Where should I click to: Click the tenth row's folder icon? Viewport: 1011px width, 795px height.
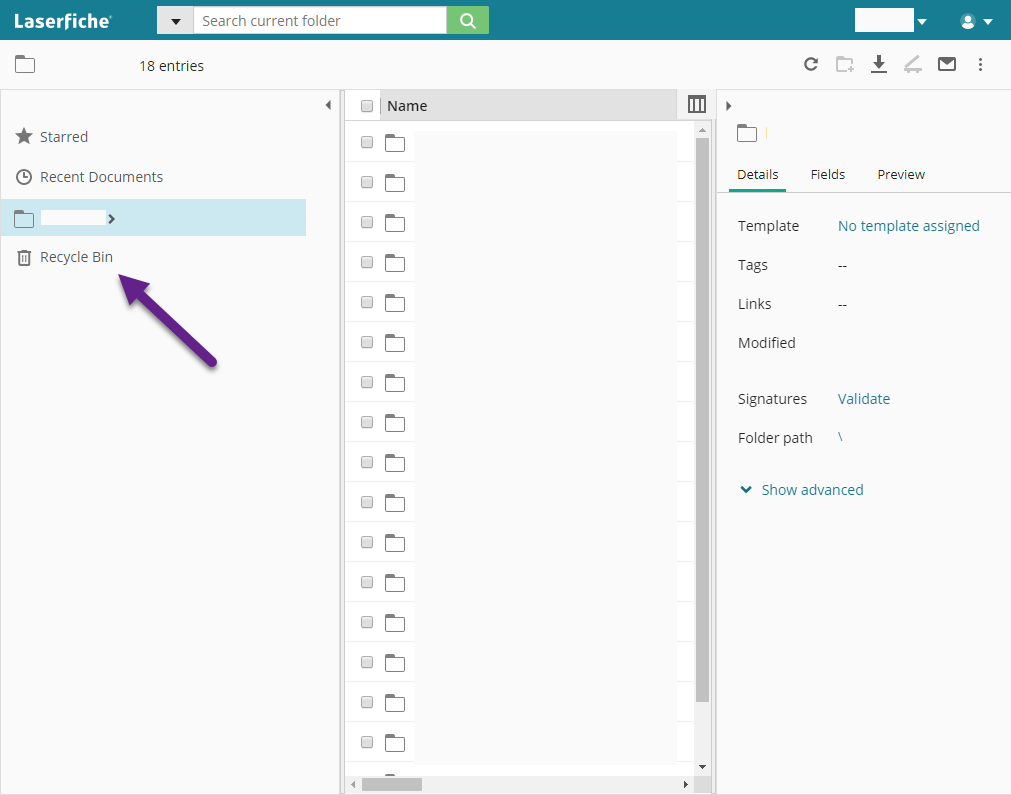pyautogui.click(x=395, y=503)
